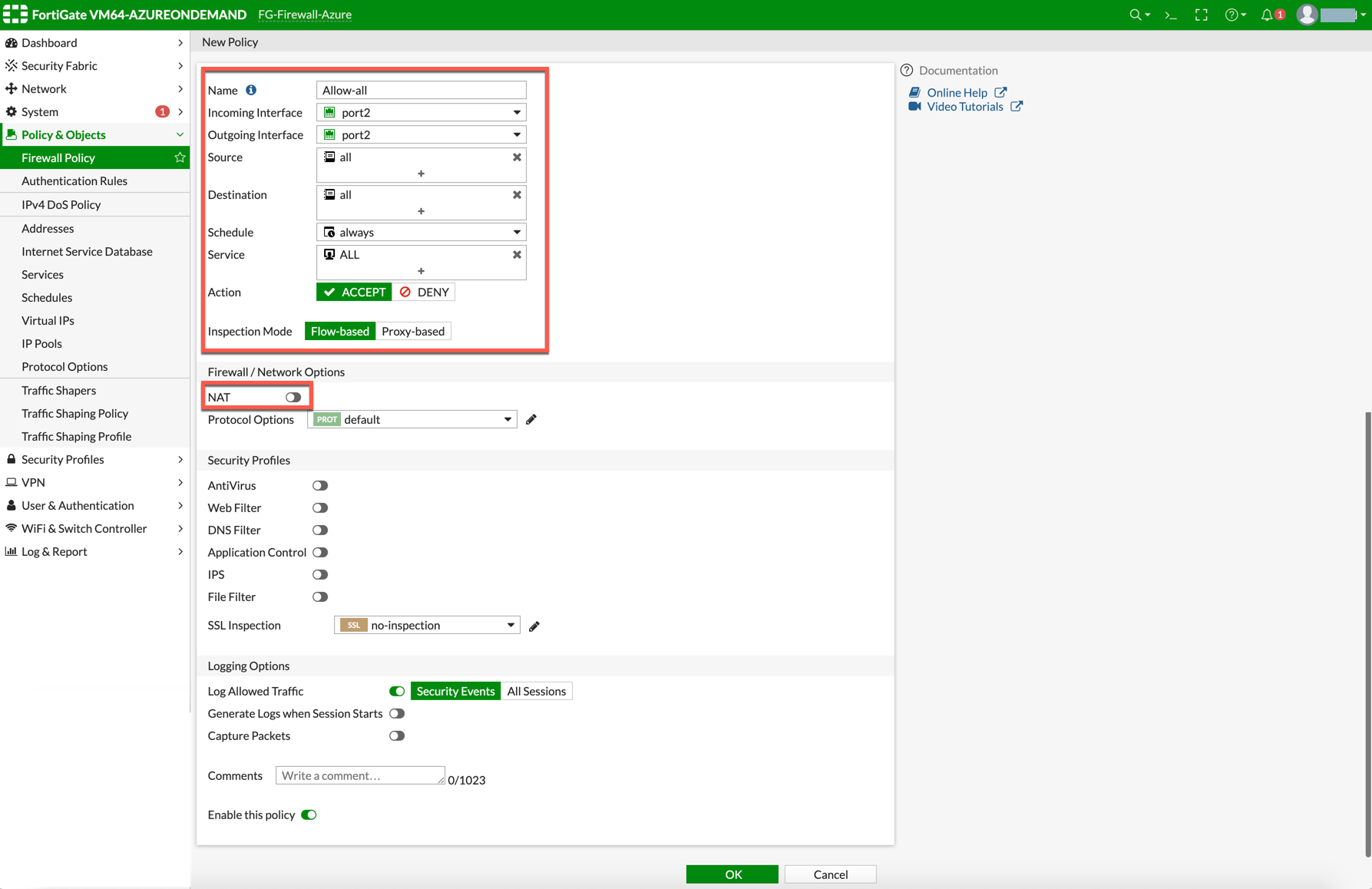Toggle fullscreen mode icon in header
Image resolution: width=1372 pixels, height=889 pixels.
coord(1202,15)
